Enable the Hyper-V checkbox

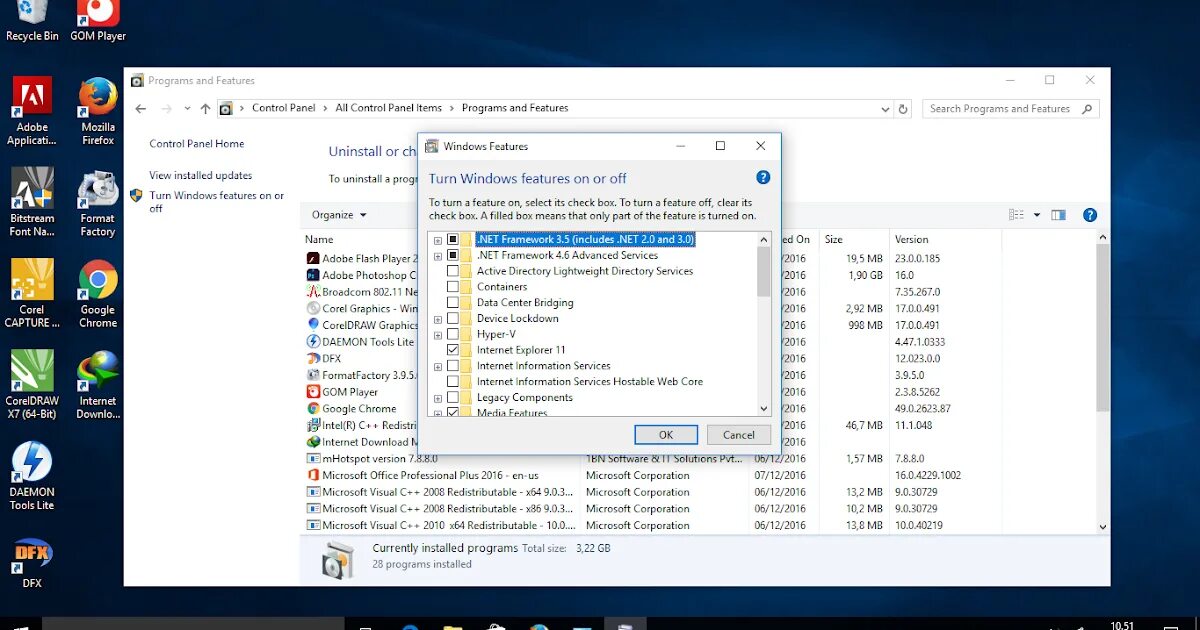[x=453, y=334]
